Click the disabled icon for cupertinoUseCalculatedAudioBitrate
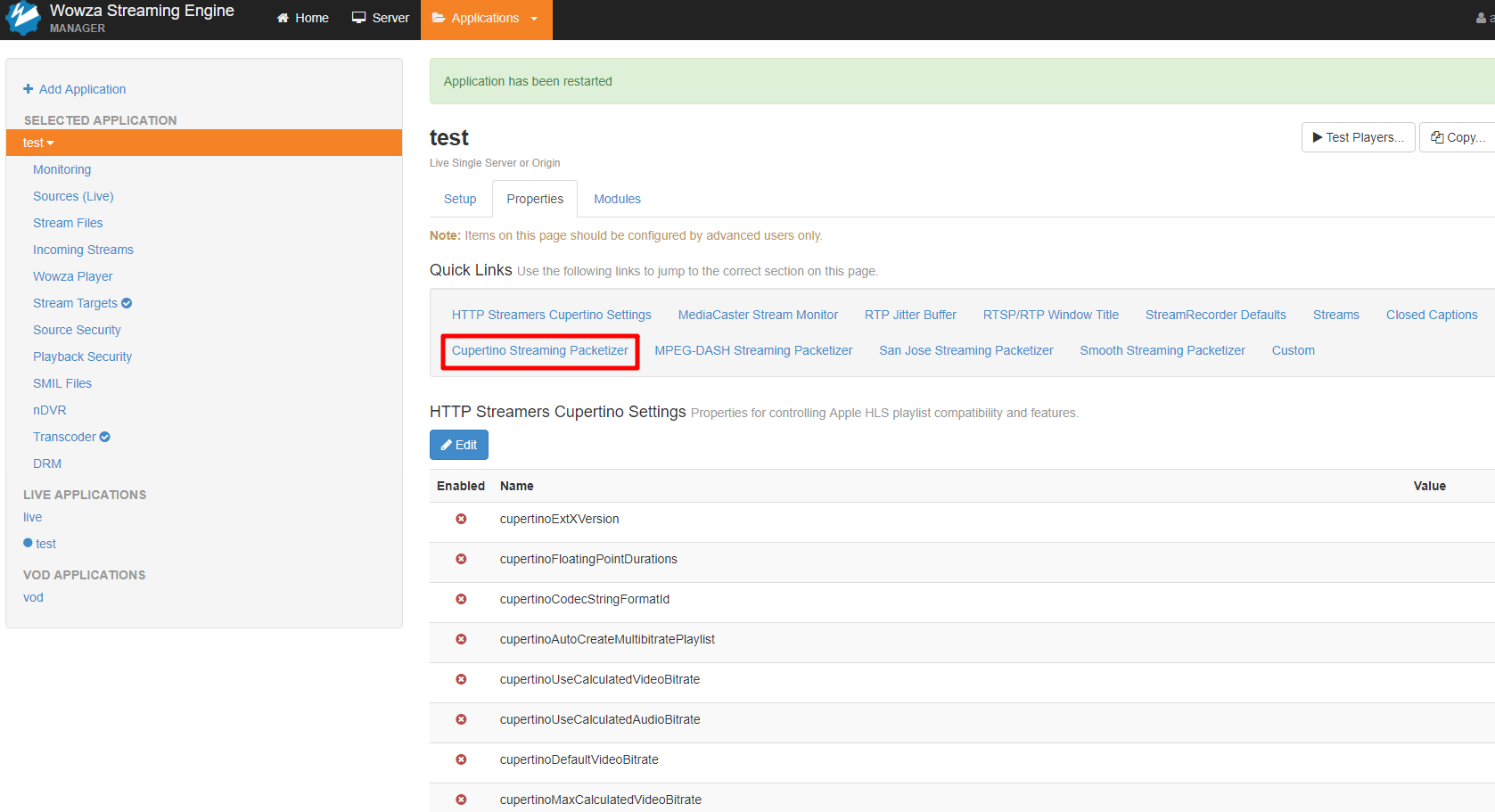 pos(461,719)
